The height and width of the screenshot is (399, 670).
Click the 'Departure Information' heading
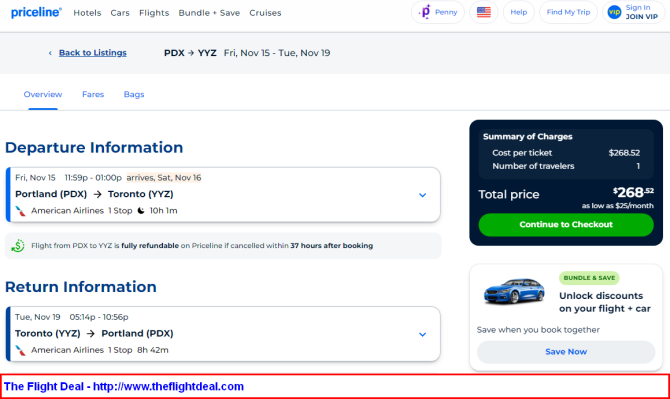point(94,148)
